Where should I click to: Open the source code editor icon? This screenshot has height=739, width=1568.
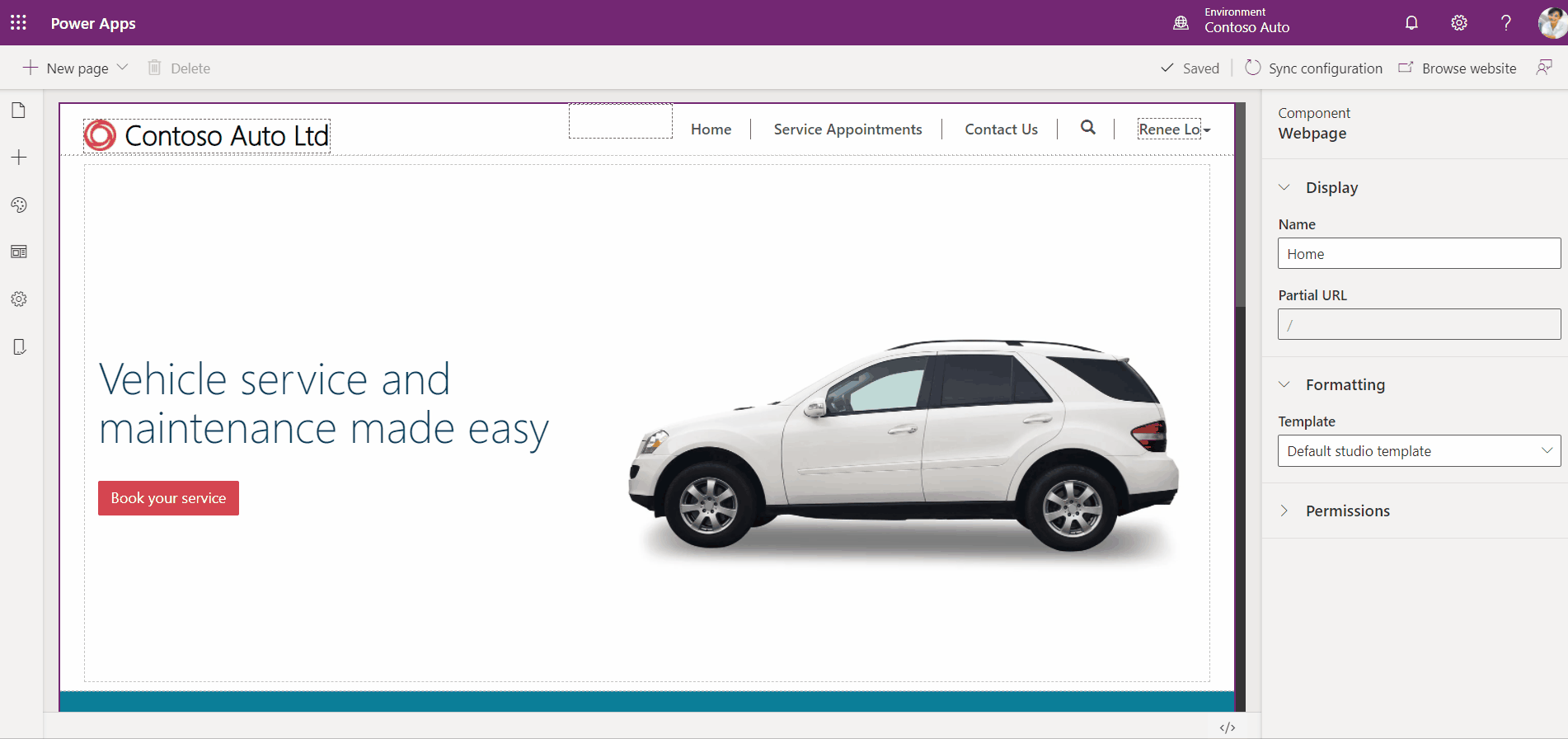point(1227,727)
